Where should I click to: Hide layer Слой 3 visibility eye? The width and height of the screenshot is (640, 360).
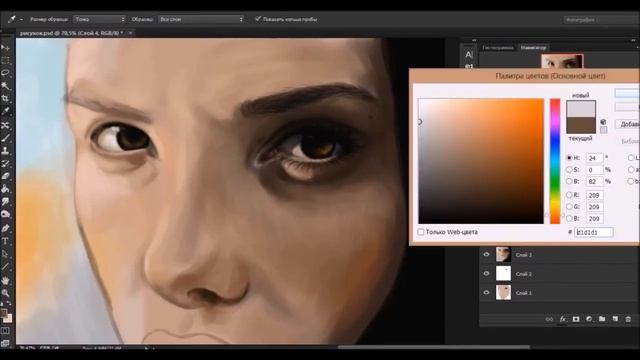(x=486, y=254)
